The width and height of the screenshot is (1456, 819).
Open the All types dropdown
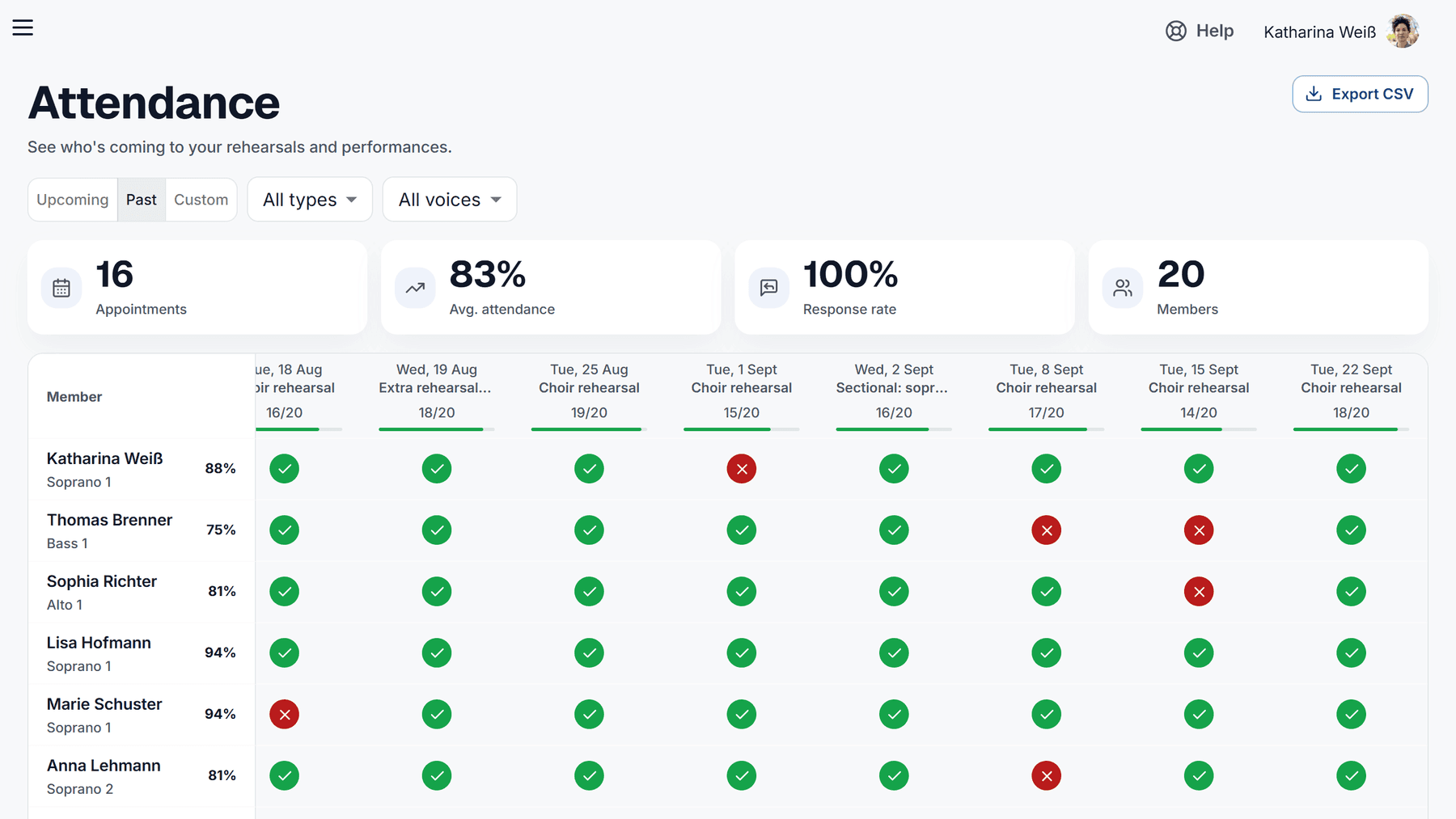(x=310, y=200)
